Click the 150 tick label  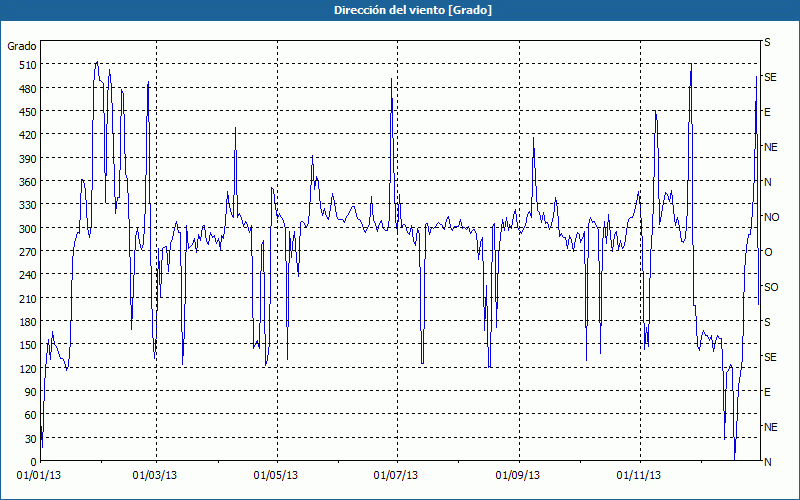(x=28, y=345)
